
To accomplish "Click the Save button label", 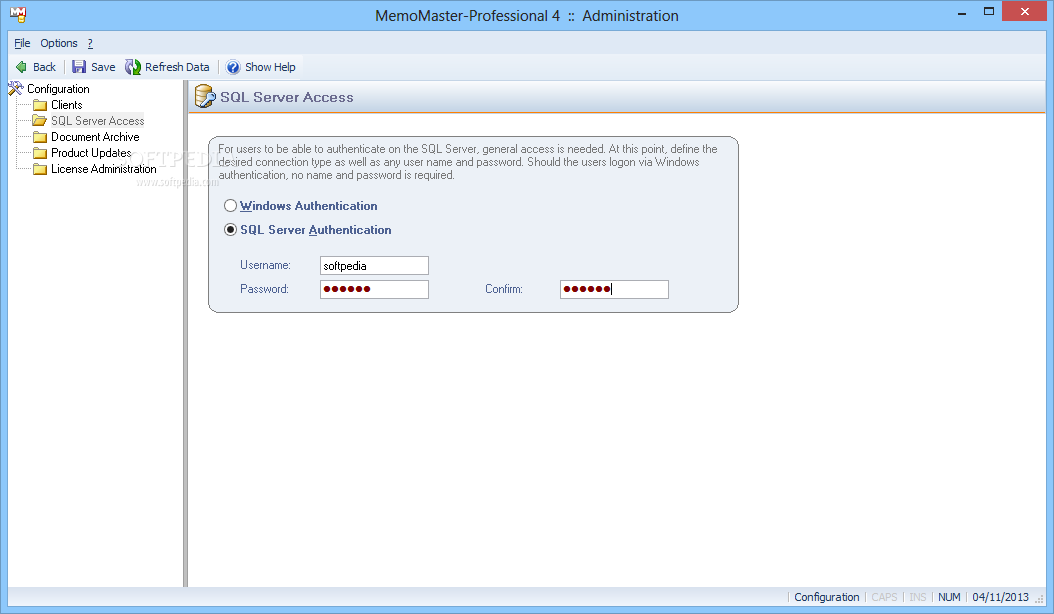I will click(x=103, y=67).
